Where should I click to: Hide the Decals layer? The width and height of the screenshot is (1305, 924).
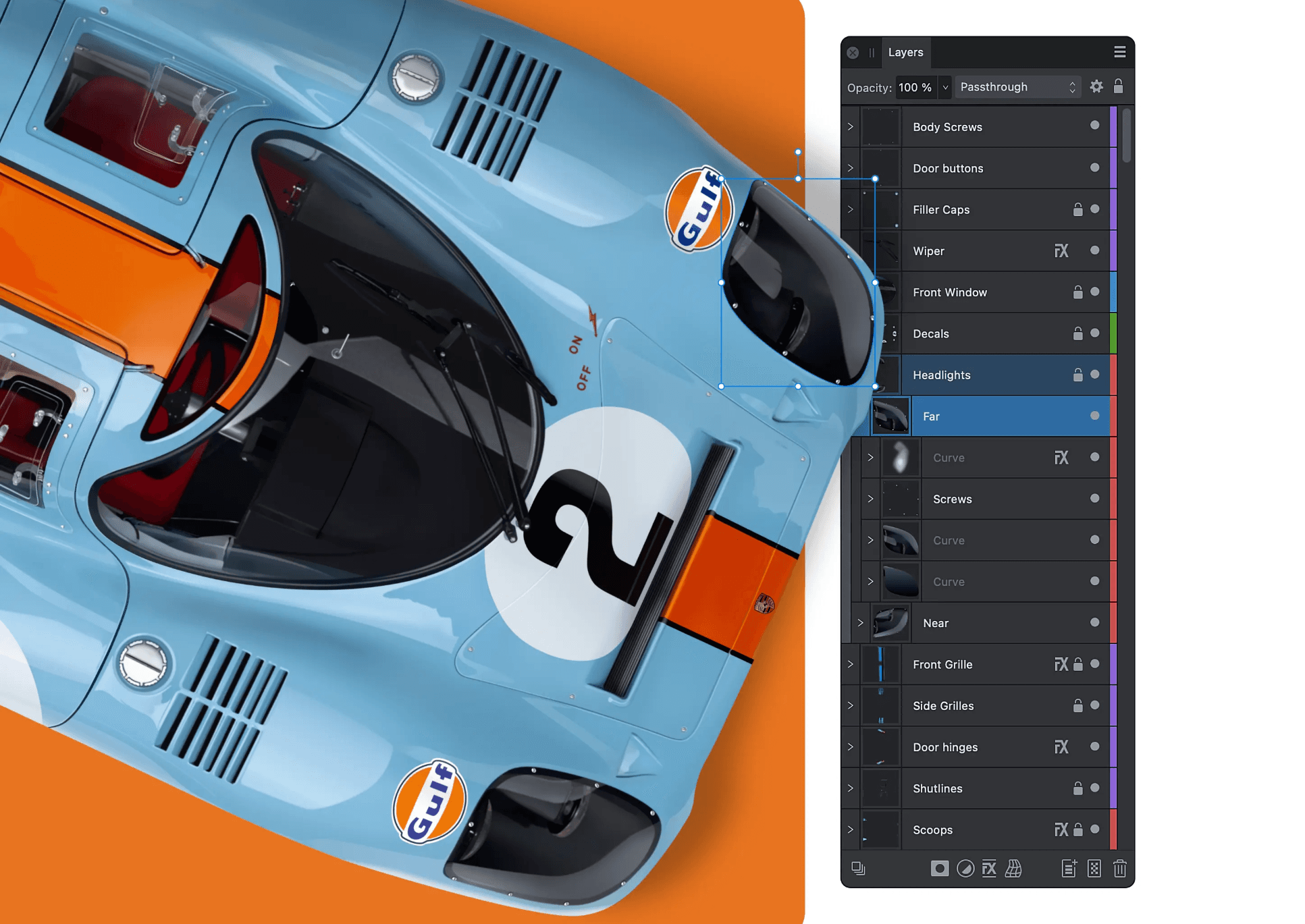(1094, 333)
